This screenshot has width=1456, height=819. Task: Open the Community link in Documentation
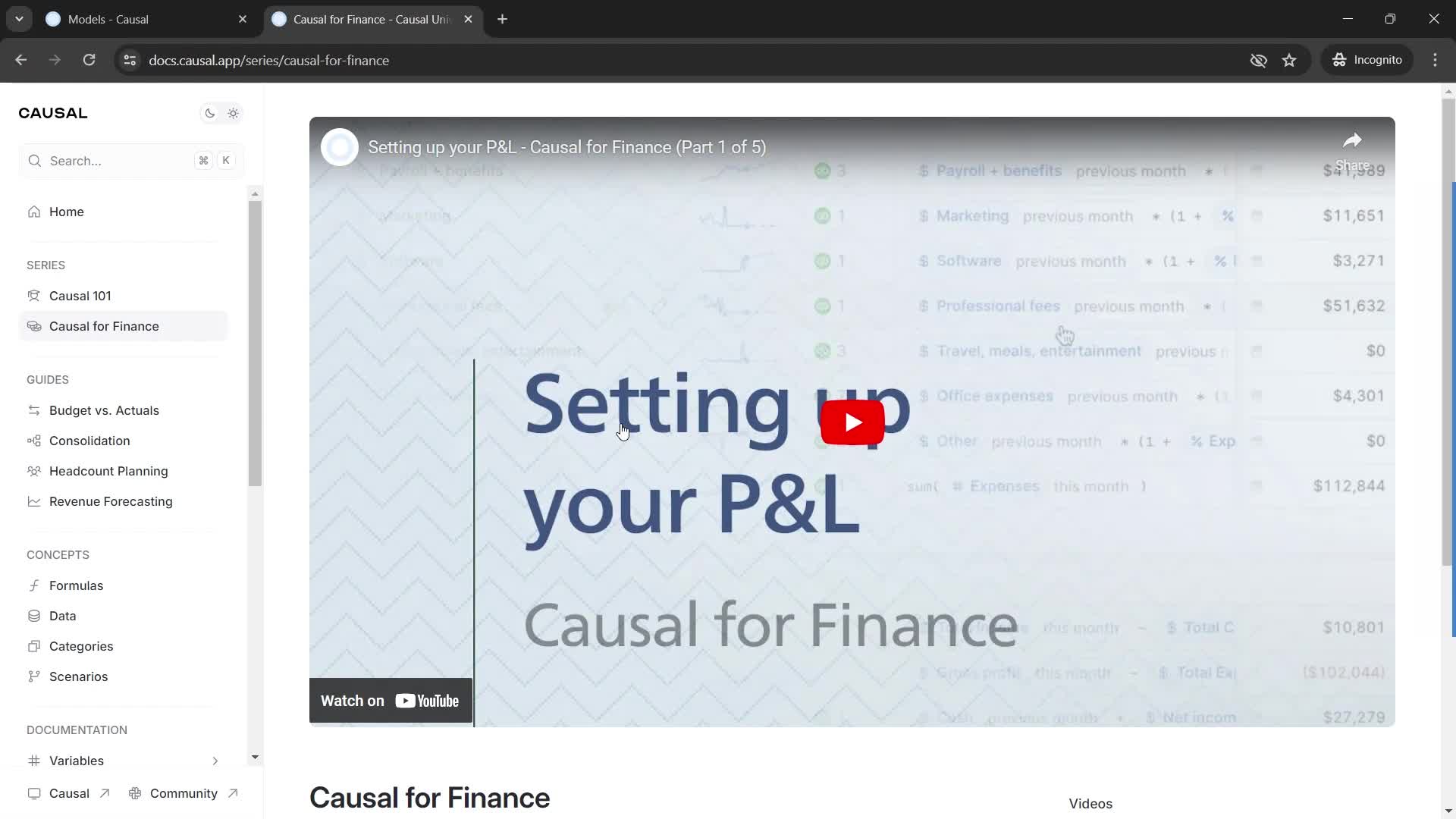[x=183, y=793]
